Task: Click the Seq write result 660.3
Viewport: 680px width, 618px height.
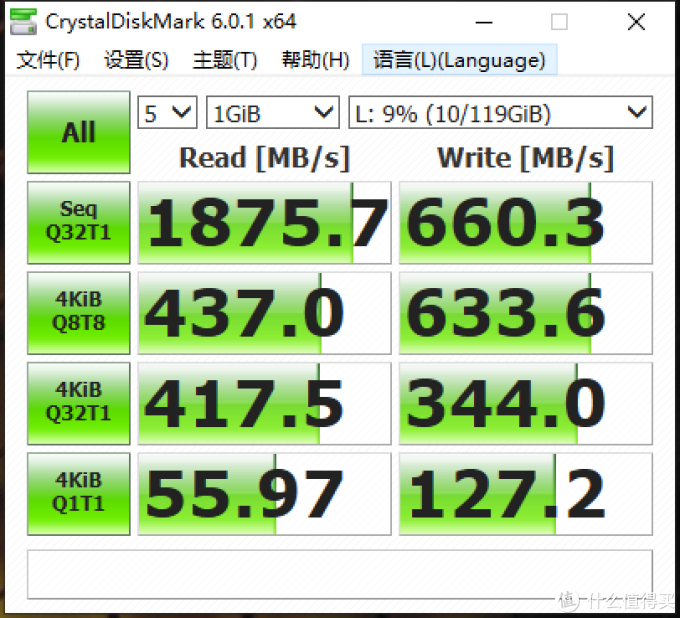Action: point(526,222)
